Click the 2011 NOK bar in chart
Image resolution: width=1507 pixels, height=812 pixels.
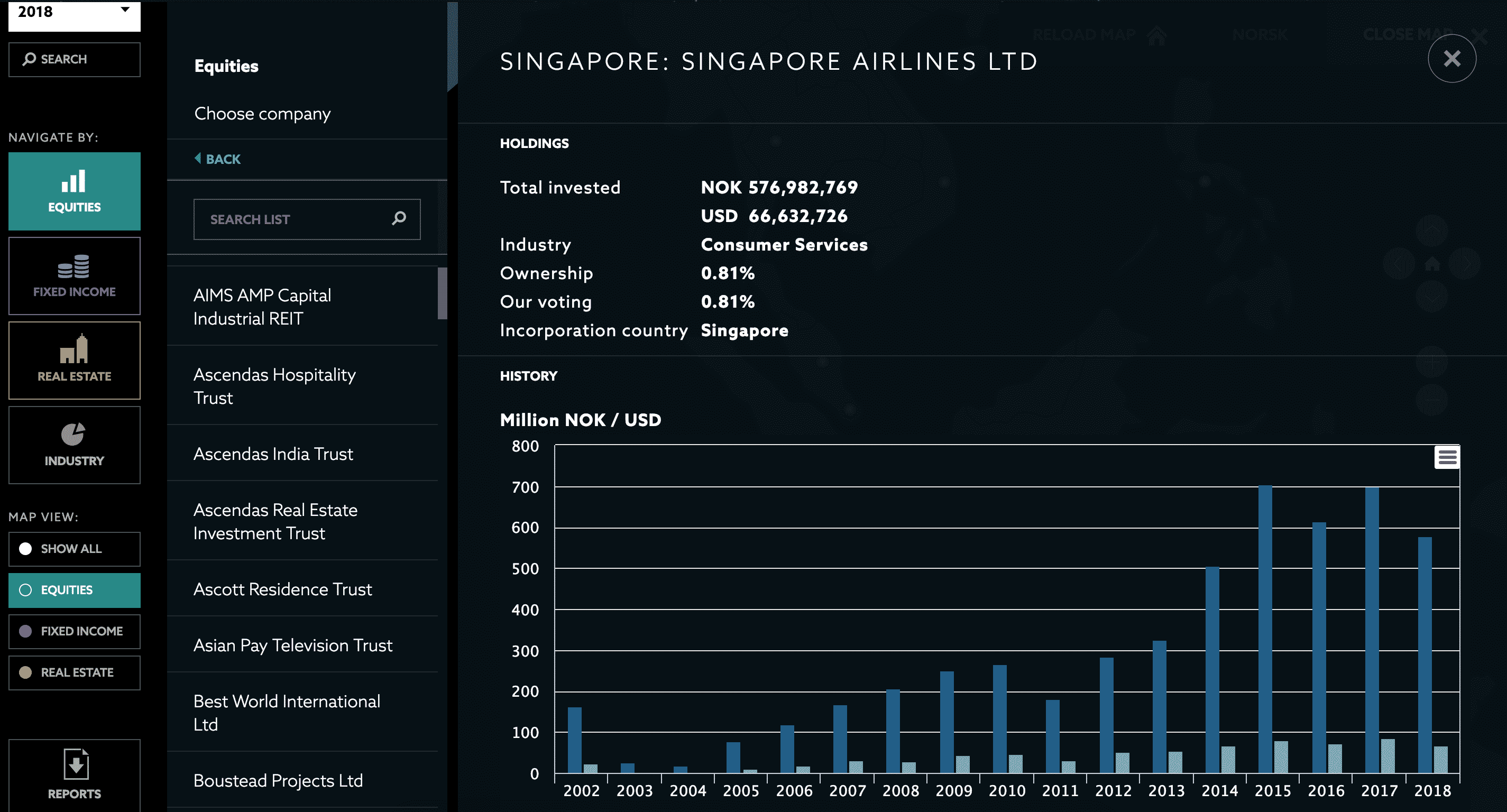coord(1052,736)
